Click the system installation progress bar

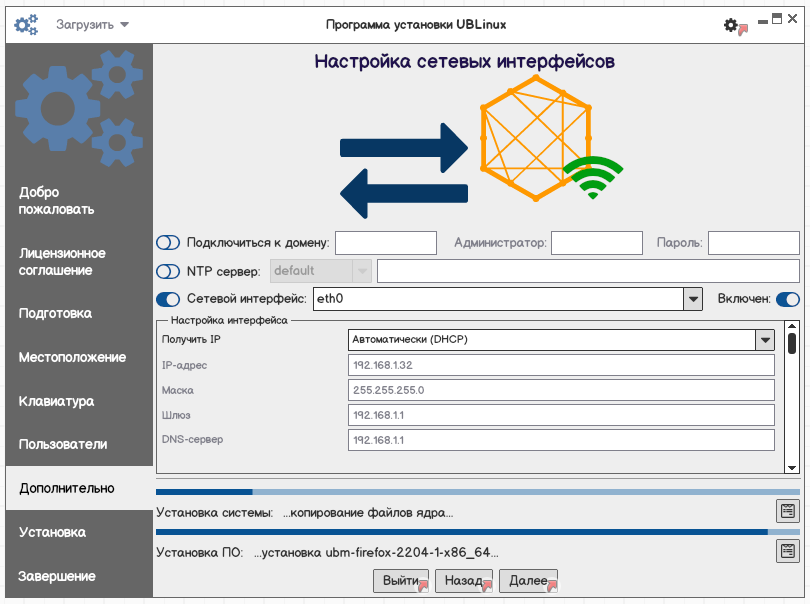pyautogui.click(x=478, y=492)
